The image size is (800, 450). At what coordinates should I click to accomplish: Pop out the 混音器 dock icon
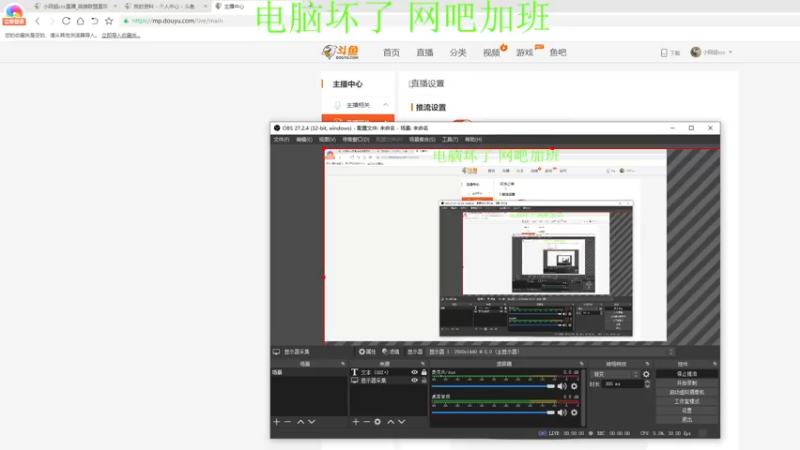coord(581,364)
